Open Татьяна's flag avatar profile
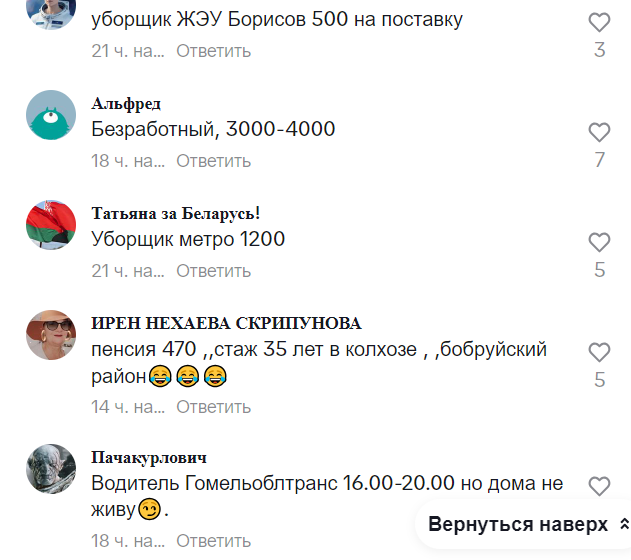This screenshot has height=560, width=631. click(51, 225)
